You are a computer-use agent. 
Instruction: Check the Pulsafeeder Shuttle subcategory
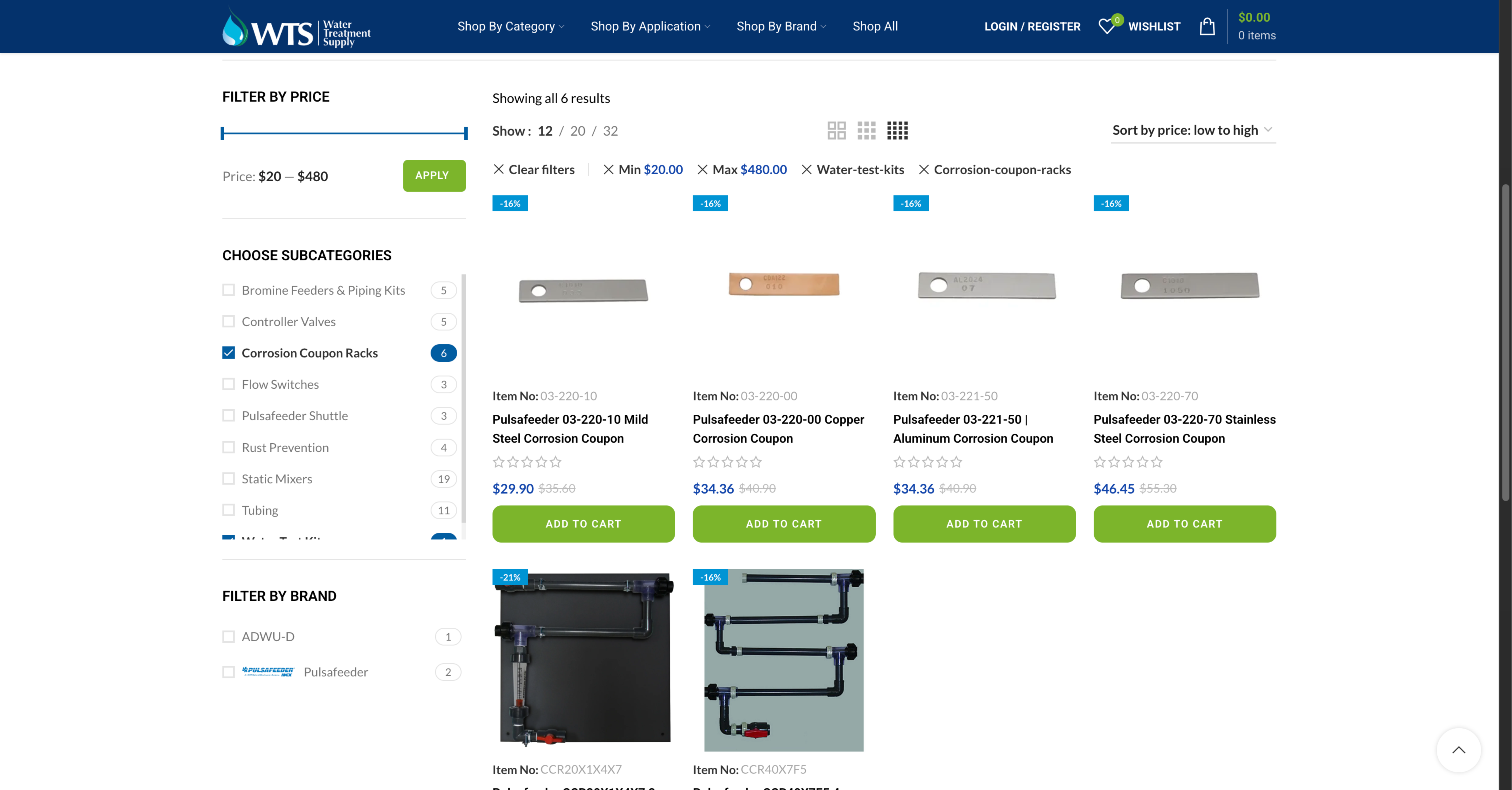point(228,415)
